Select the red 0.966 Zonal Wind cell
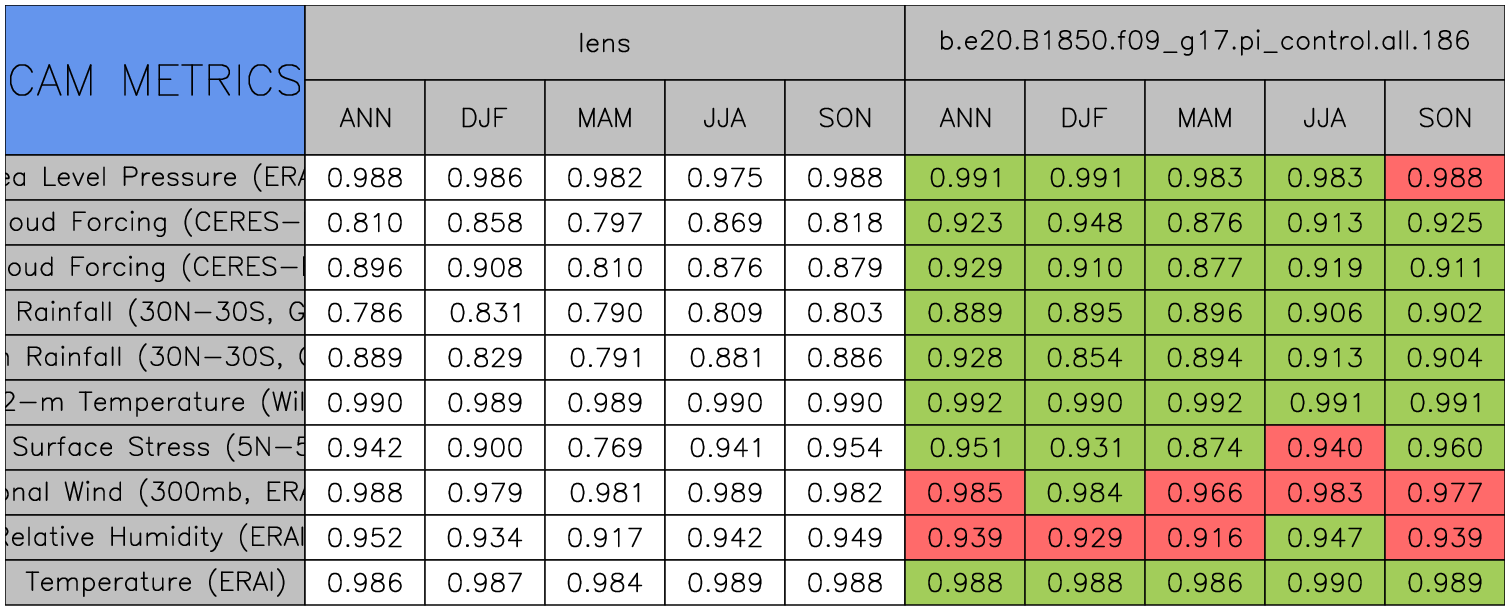Viewport: 1510px width, 611px height. tap(1204, 493)
